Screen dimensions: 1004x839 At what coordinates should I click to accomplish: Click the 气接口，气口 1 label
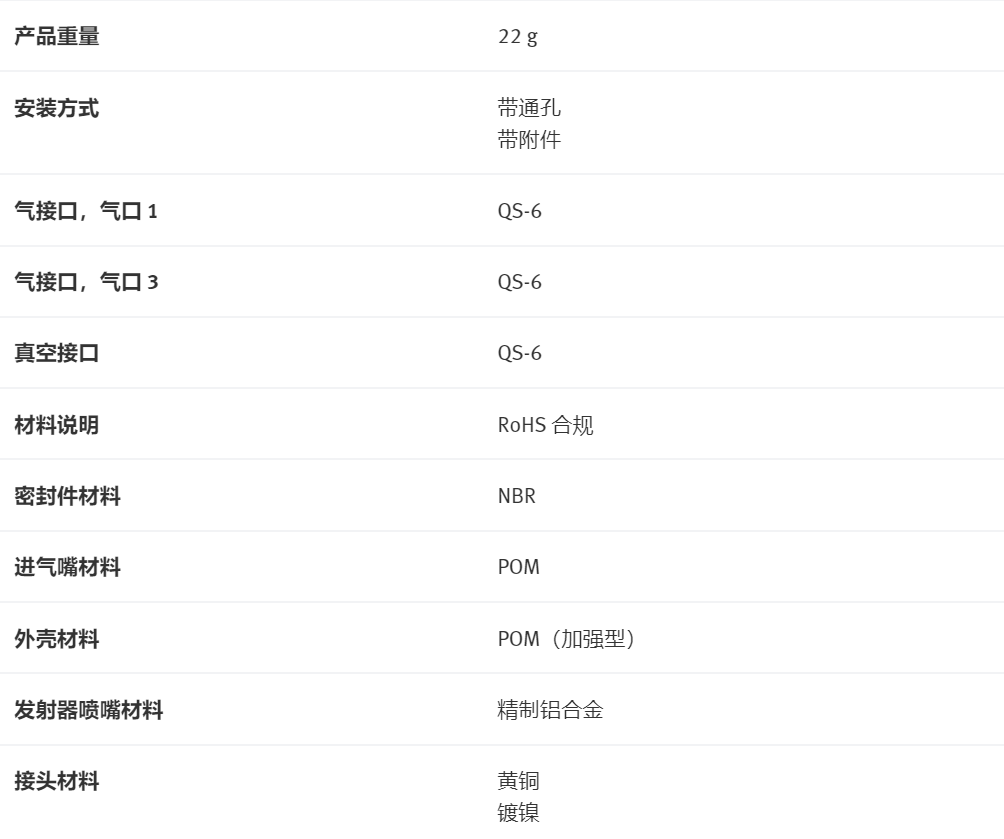pos(86,211)
